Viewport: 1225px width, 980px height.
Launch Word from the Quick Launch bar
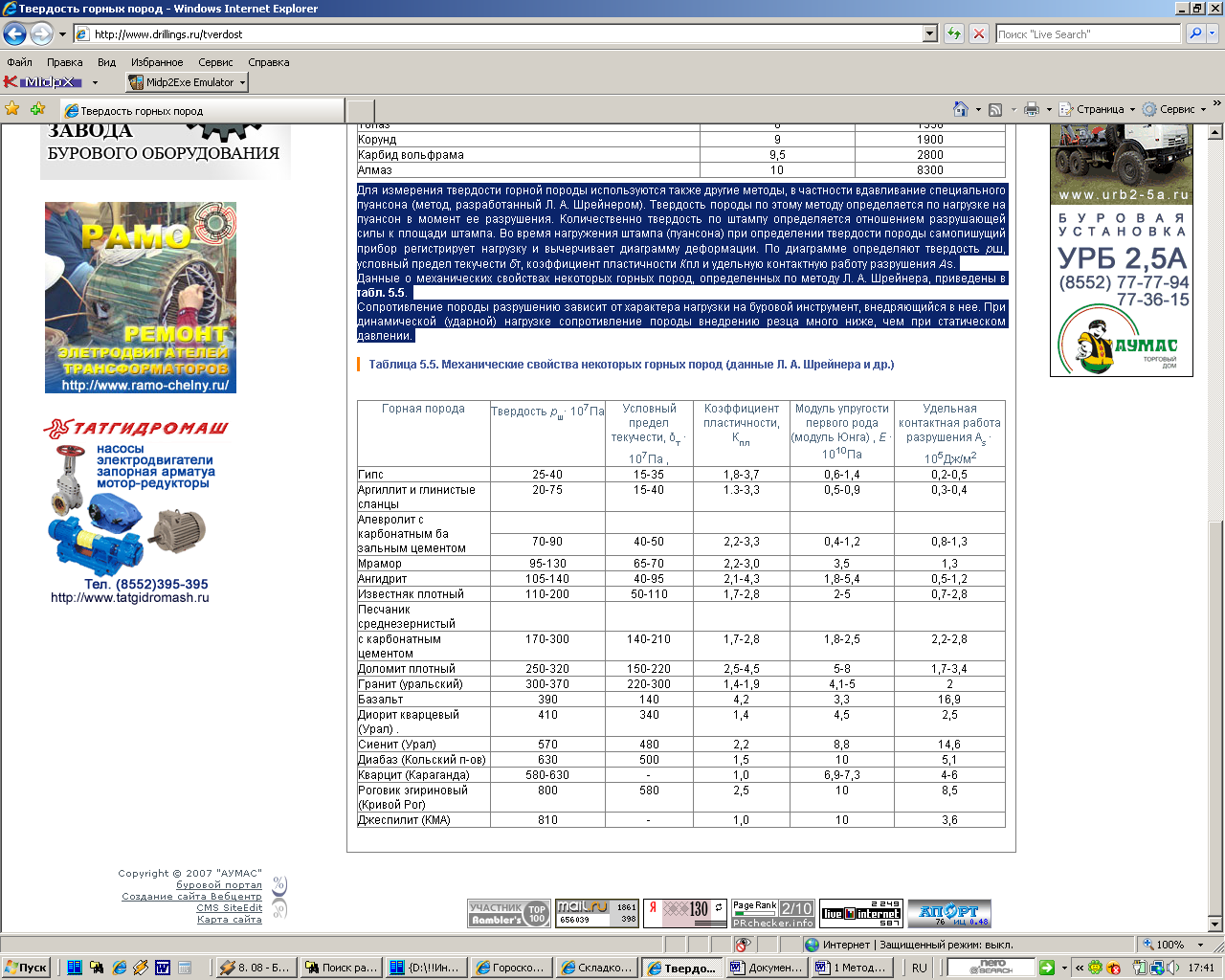coord(163,968)
